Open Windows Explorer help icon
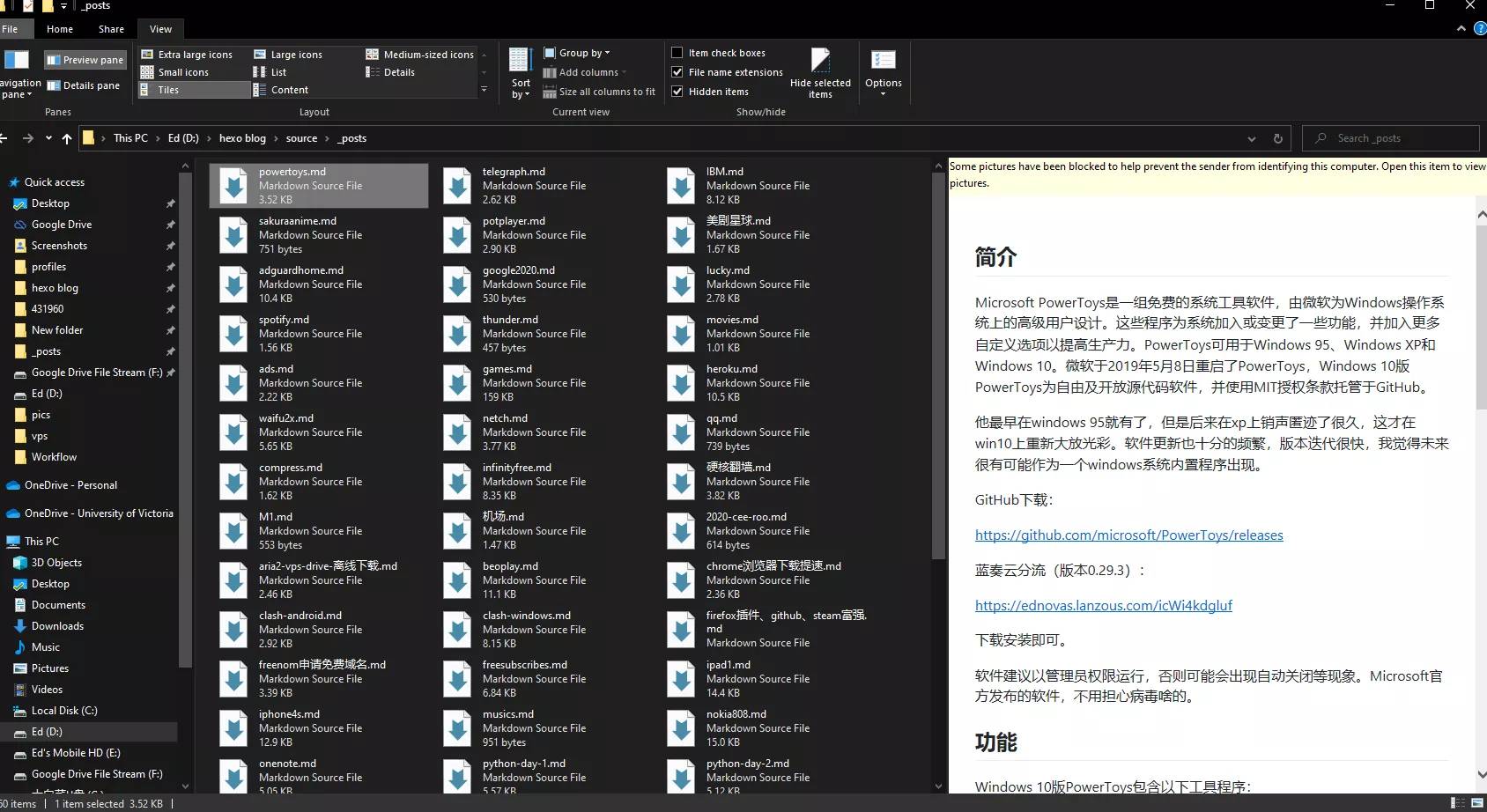This screenshot has height=812, width=1487. tap(1480, 28)
